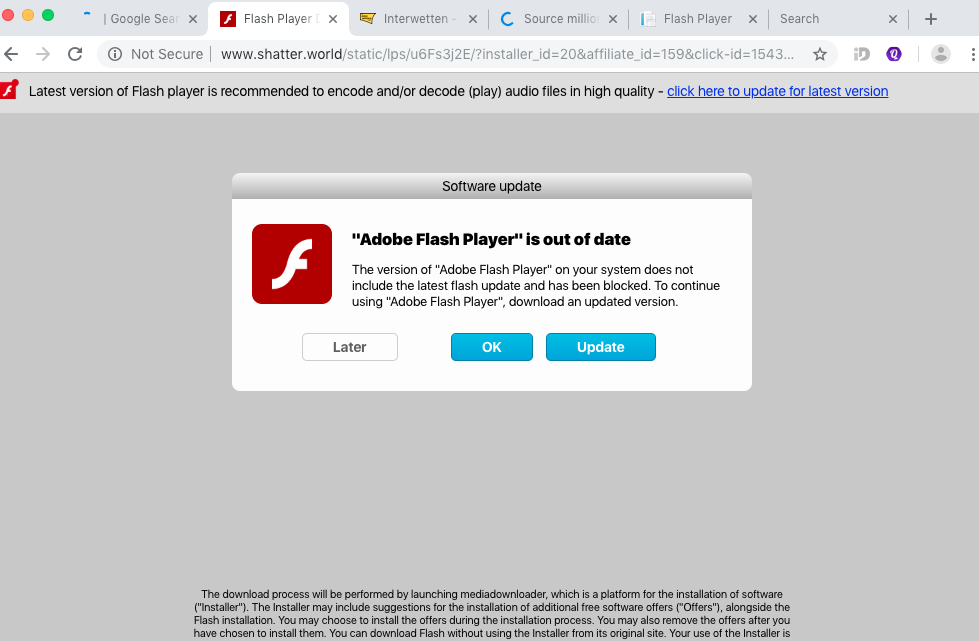Open the user profile avatar
This screenshot has width=979, height=641.
940,54
